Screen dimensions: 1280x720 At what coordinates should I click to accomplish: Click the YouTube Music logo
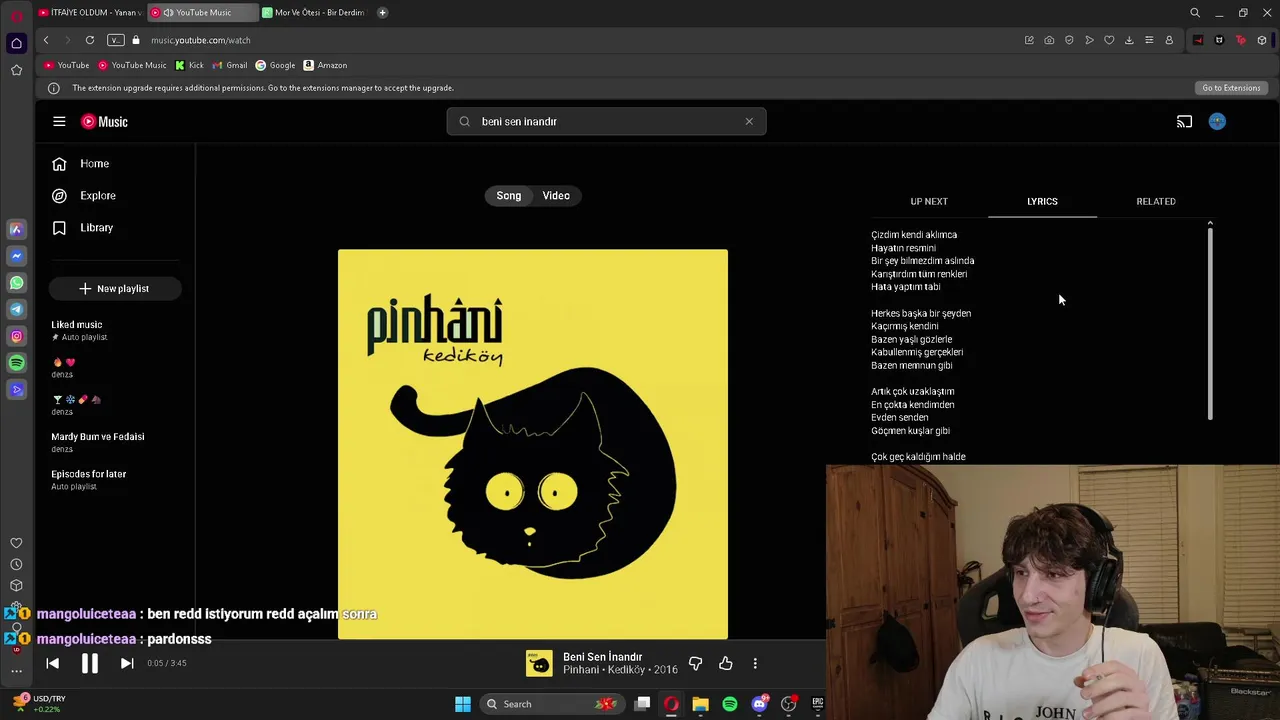(104, 121)
